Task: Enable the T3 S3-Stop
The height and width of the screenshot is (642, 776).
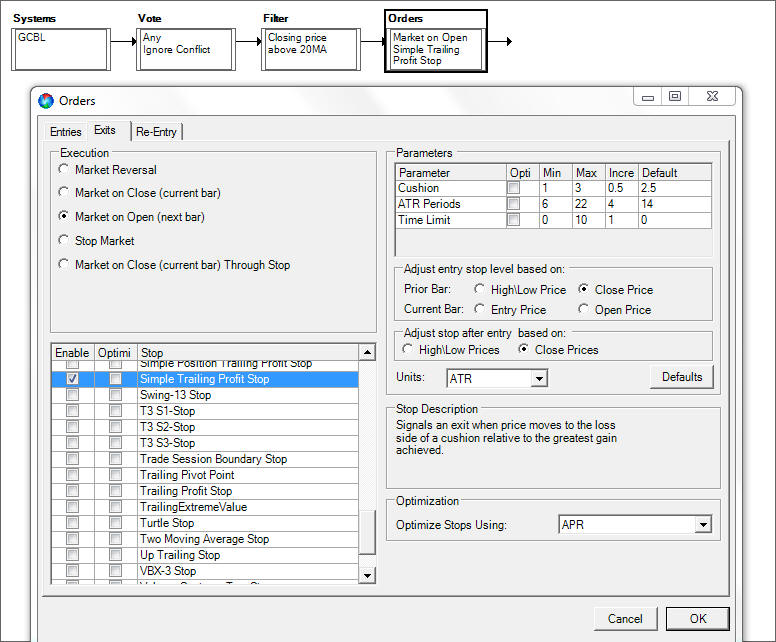Action: click(72, 443)
